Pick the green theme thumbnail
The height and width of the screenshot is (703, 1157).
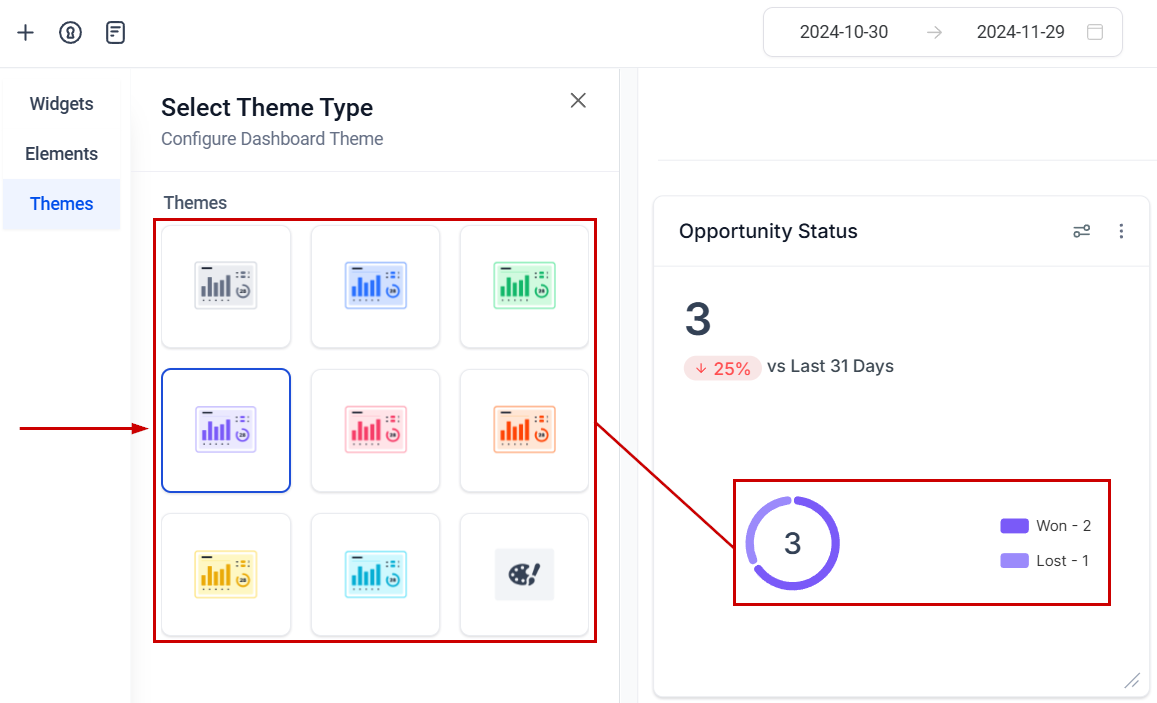pyautogui.click(x=524, y=286)
